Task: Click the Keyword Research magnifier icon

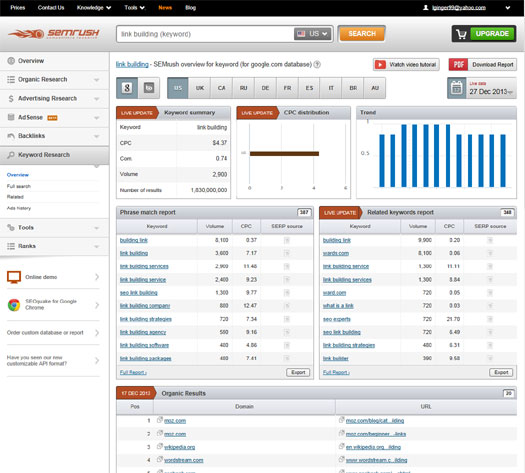Action: (11, 155)
